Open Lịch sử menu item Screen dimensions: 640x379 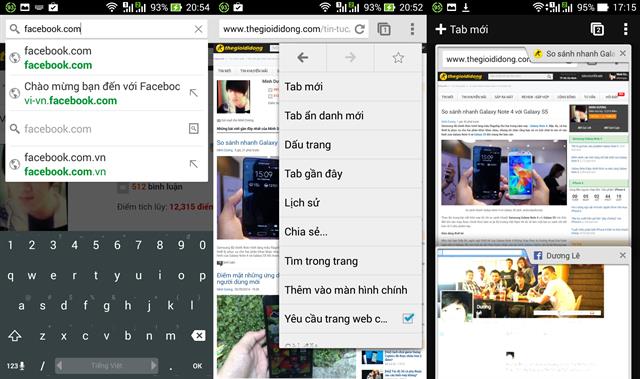pos(350,203)
